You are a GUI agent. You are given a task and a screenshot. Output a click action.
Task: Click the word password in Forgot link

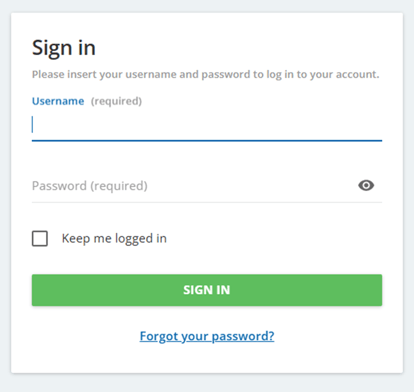(243, 336)
